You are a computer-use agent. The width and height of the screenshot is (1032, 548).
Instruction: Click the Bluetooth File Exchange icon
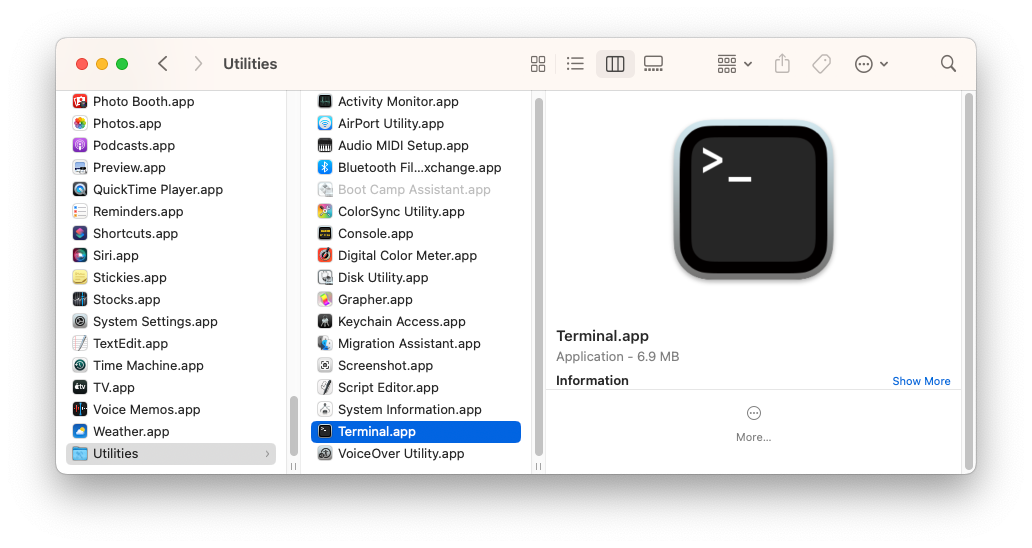324,168
